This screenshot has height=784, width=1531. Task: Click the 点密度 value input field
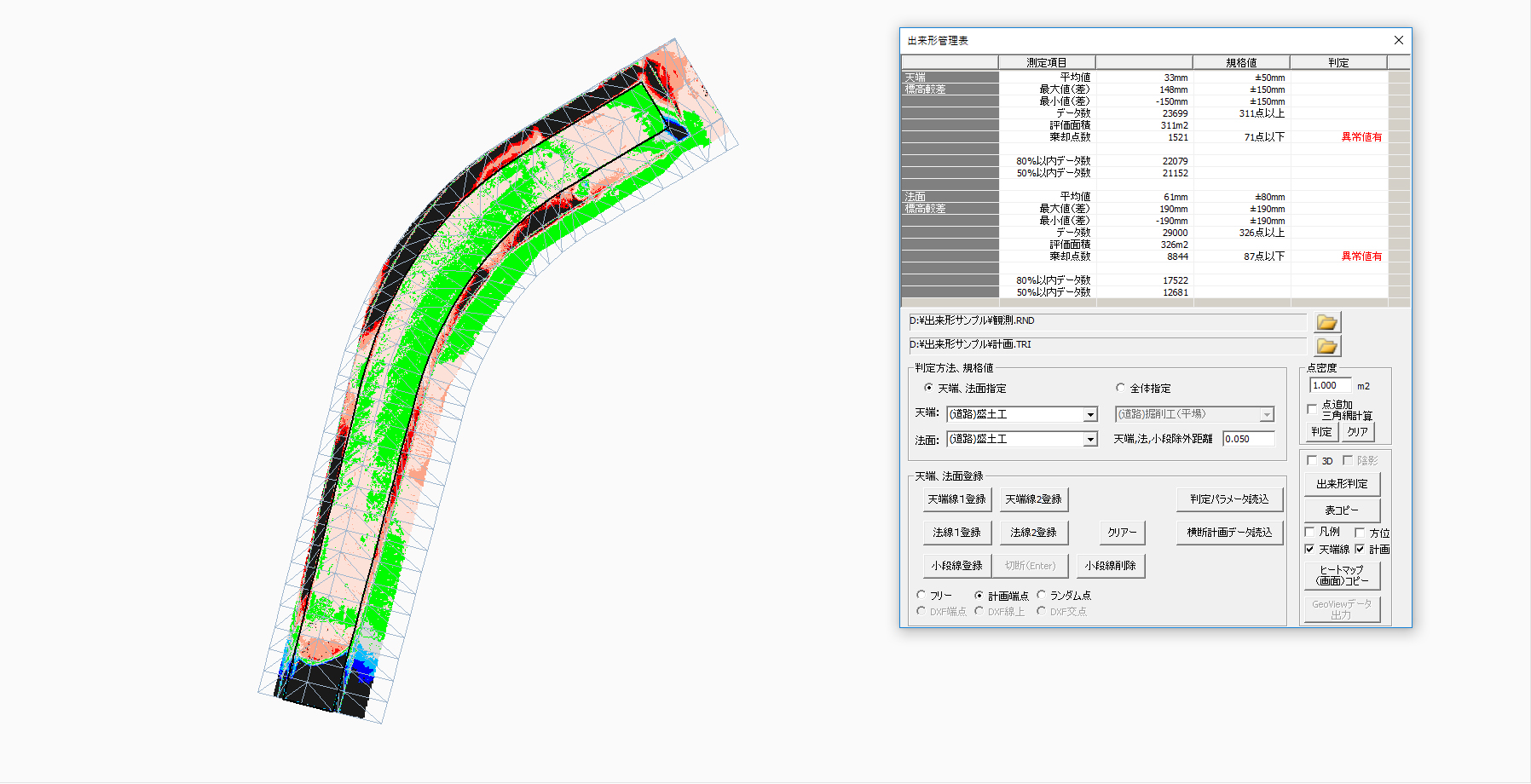pyautogui.click(x=1329, y=385)
